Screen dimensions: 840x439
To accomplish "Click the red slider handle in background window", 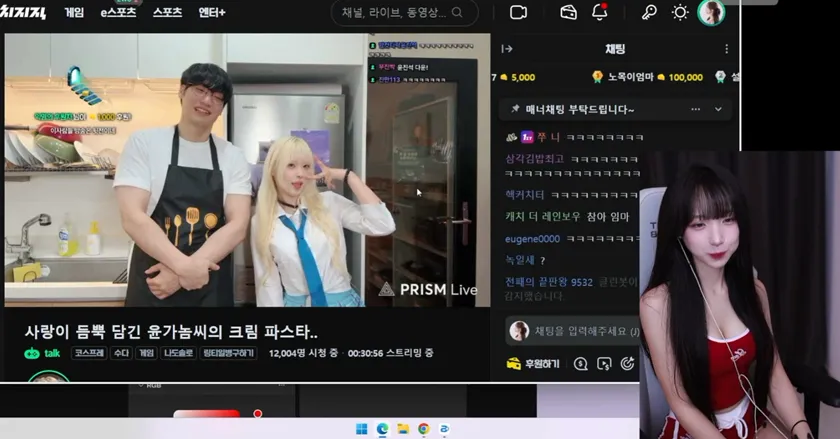I will tap(258, 414).
